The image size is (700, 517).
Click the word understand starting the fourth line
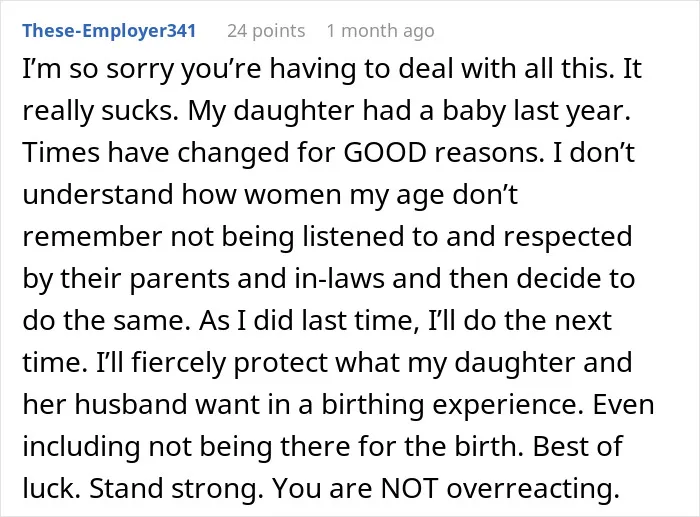98,194
